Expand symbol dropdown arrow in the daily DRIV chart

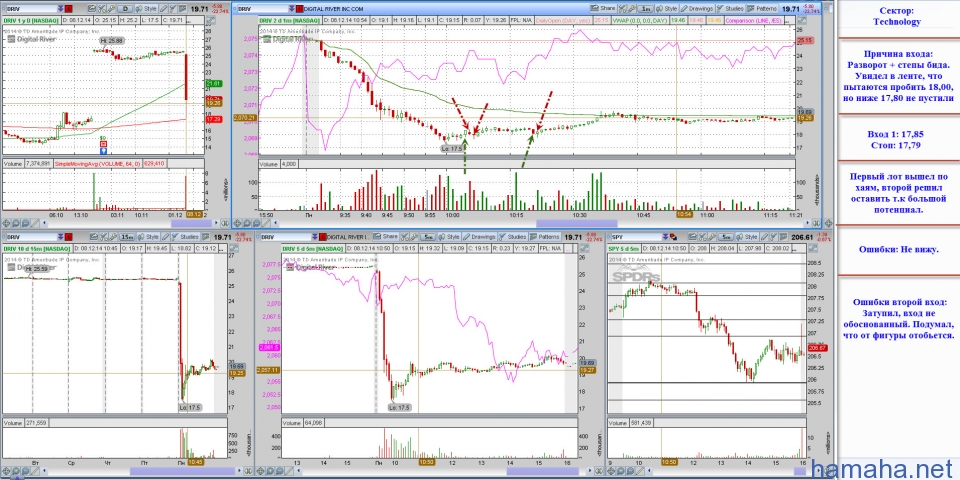click(61, 9)
